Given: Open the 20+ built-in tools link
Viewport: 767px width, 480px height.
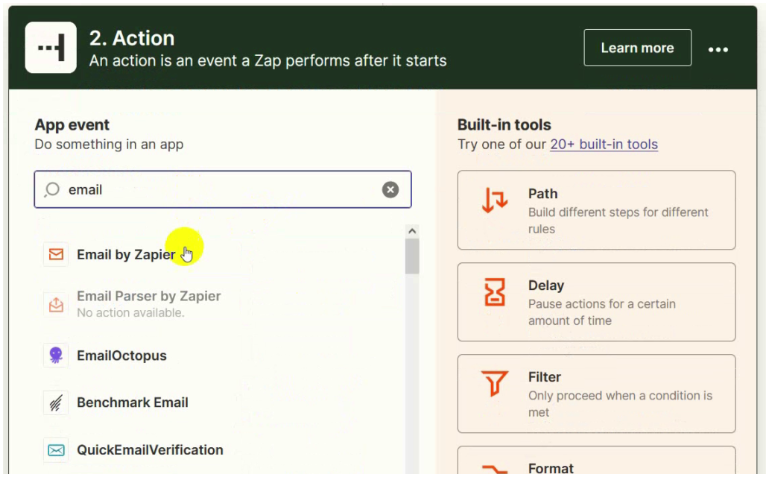Looking at the screenshot, I should click(x=604, y=144).
